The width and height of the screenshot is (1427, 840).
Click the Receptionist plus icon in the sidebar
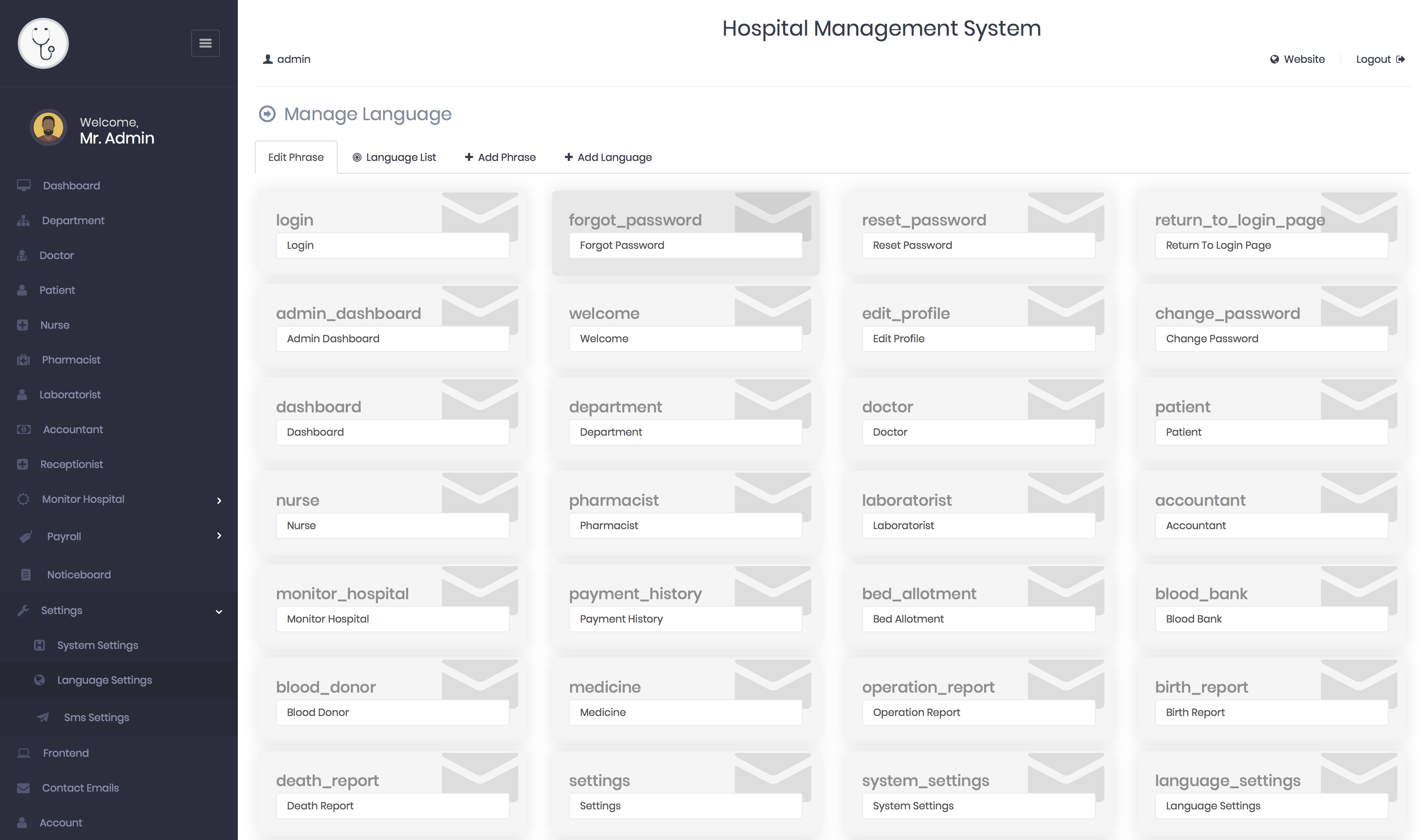23,464
